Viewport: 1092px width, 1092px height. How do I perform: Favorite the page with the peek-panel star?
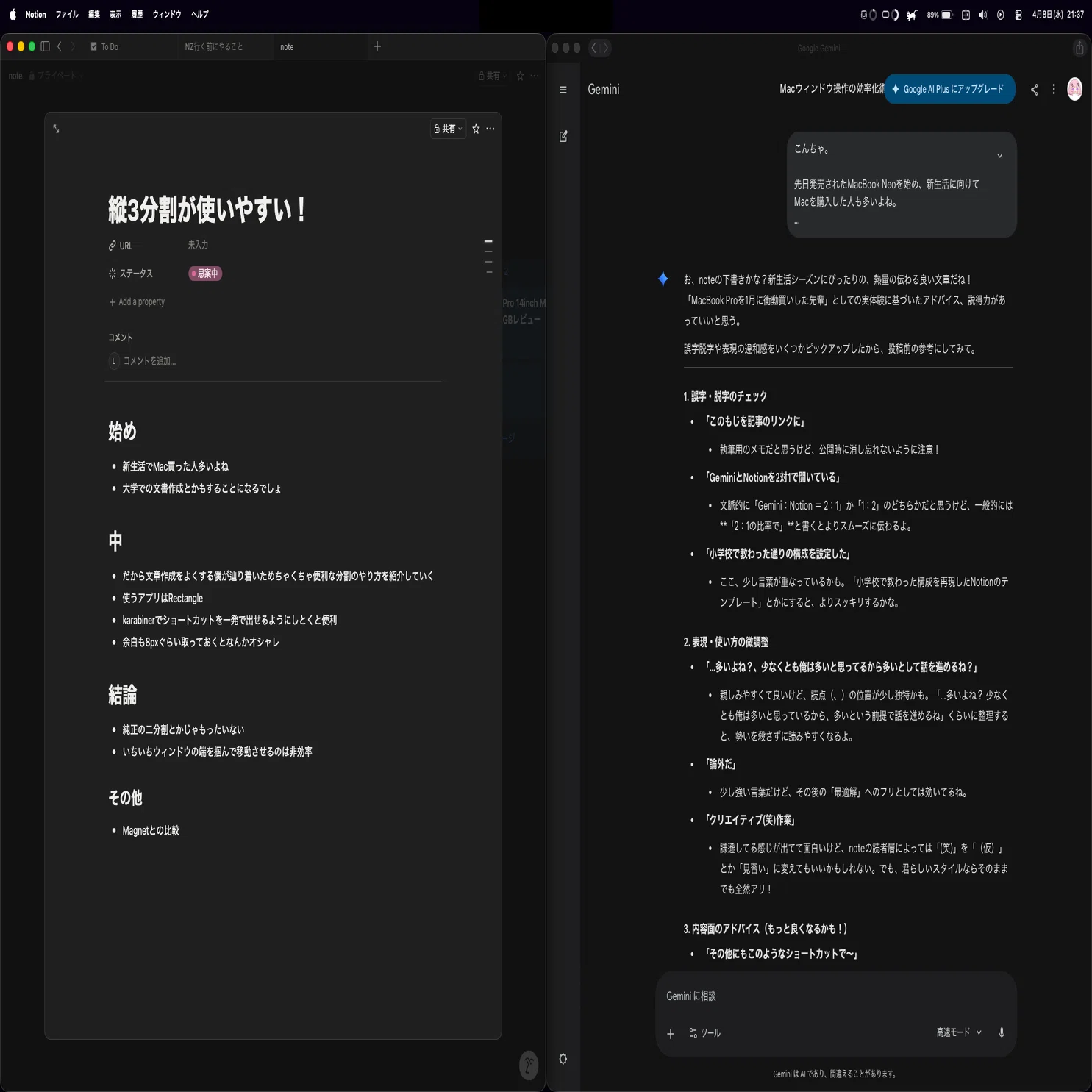coord(476,129)
